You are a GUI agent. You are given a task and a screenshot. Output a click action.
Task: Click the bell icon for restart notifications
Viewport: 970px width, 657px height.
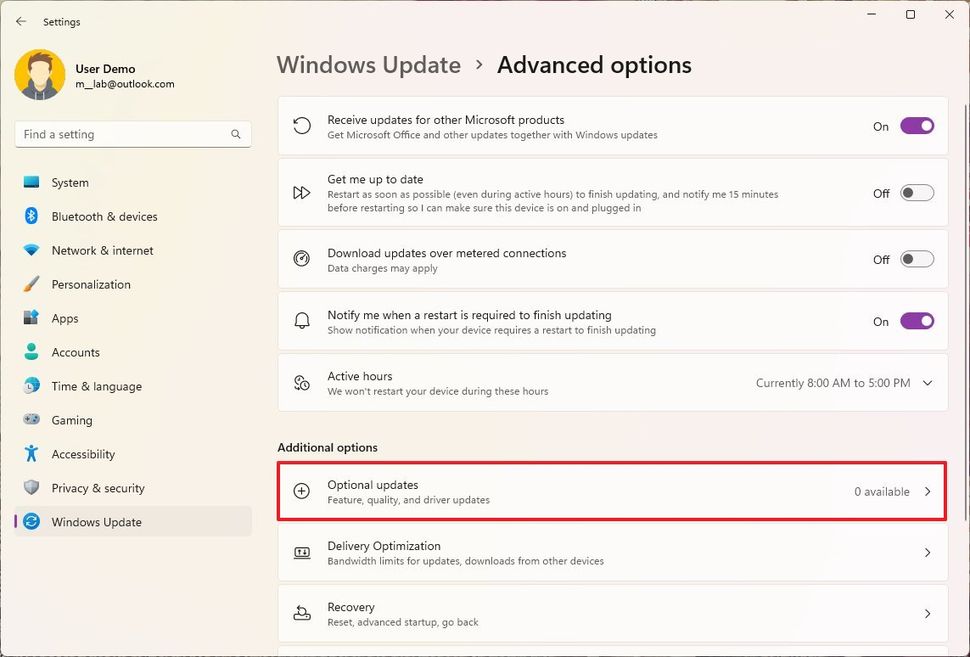coord(301,321)
